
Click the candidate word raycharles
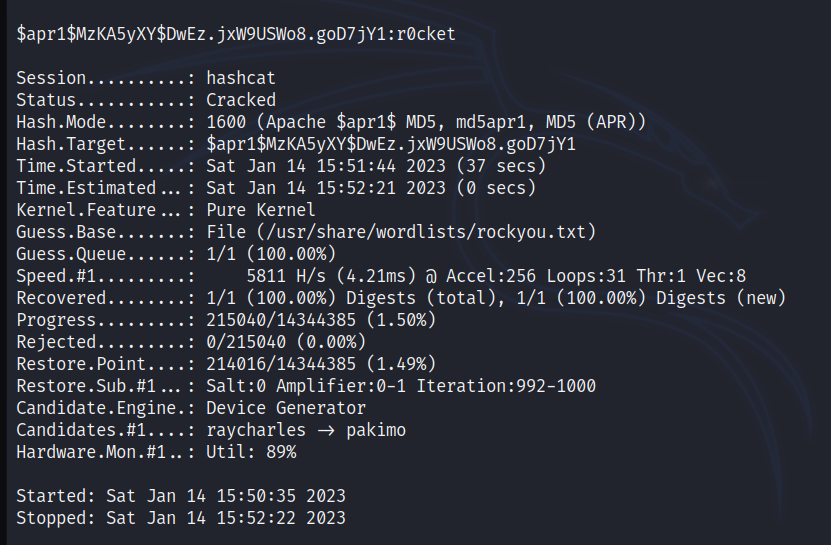click(256, 430)
